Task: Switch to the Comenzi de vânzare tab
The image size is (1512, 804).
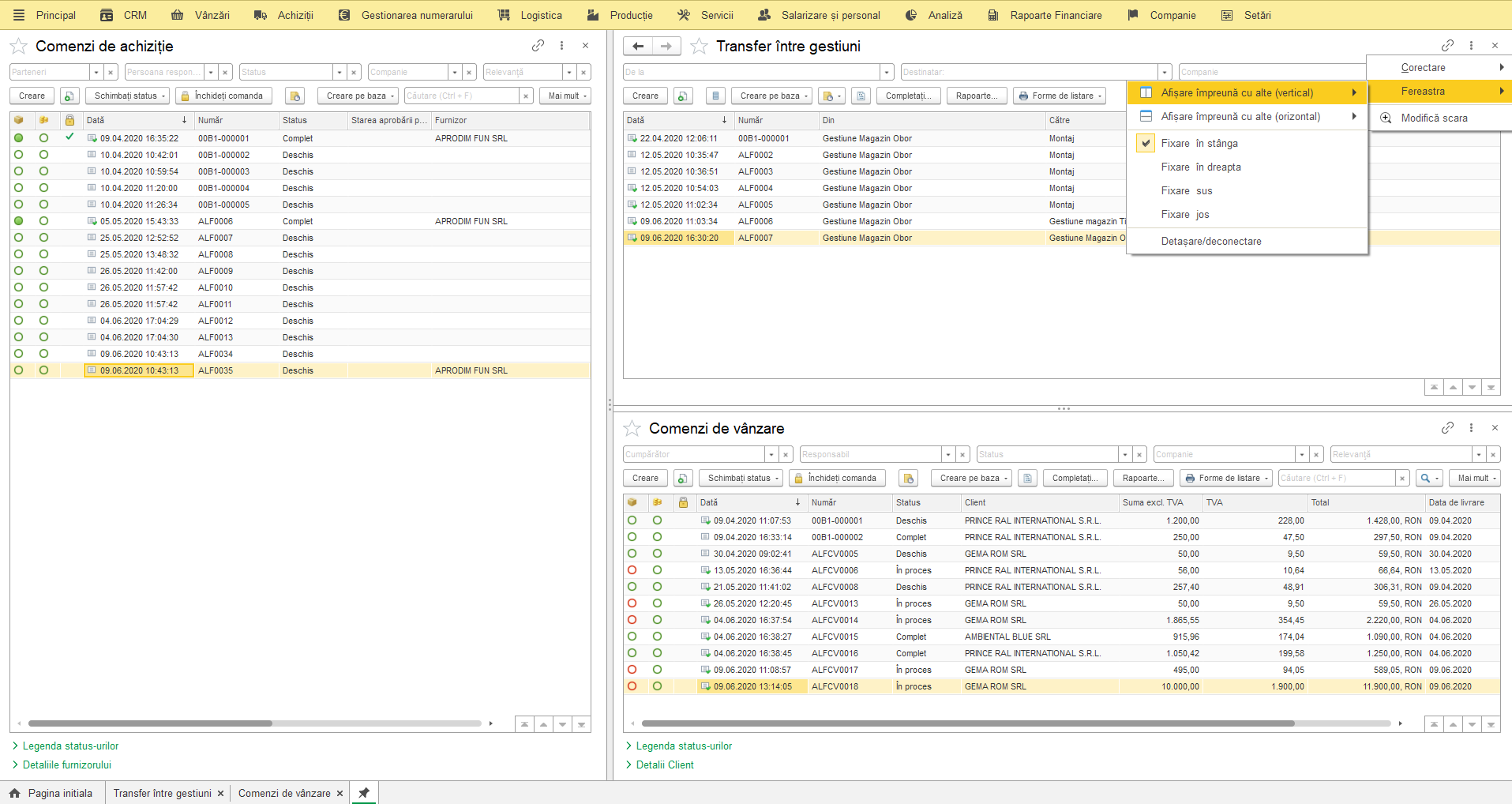Action: pos(284,793)
